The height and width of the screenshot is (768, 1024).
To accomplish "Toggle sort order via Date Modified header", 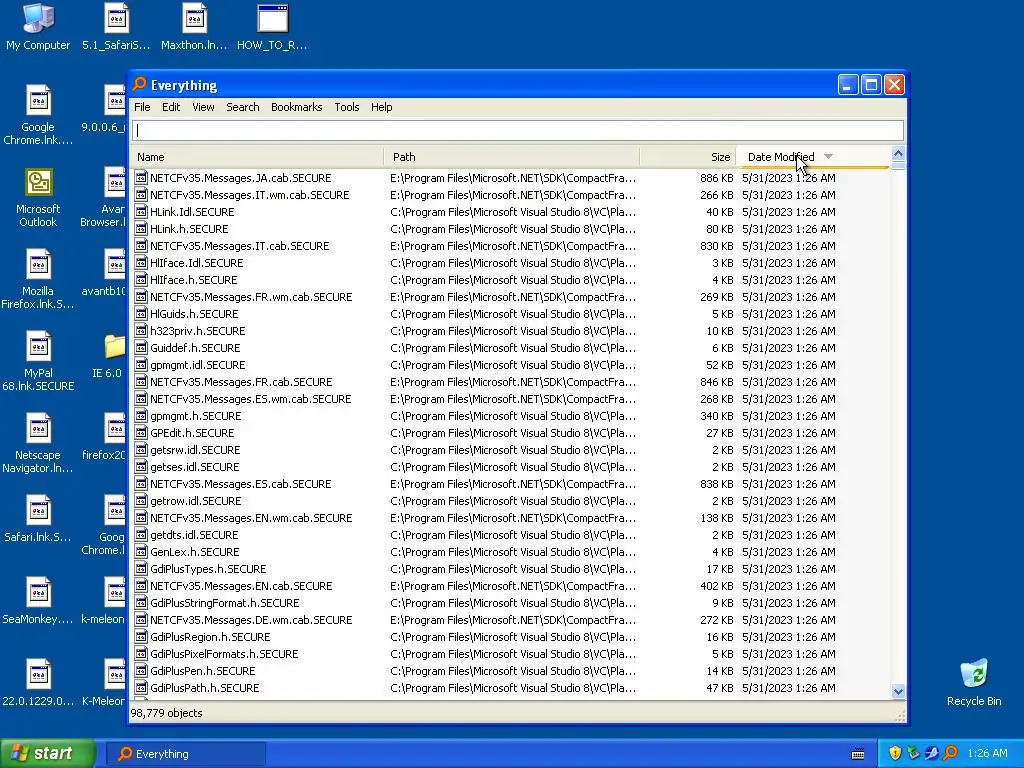I will [813, 157].
